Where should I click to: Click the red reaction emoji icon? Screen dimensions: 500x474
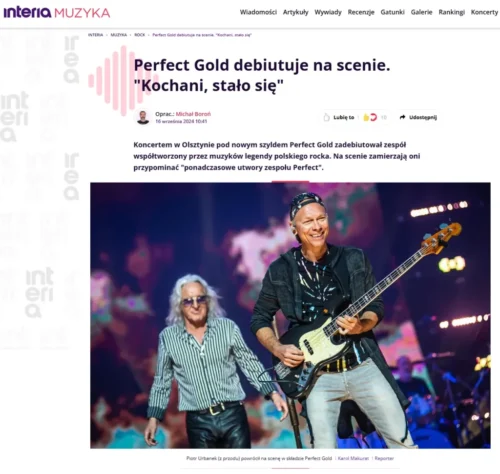[x=373, y=117]
